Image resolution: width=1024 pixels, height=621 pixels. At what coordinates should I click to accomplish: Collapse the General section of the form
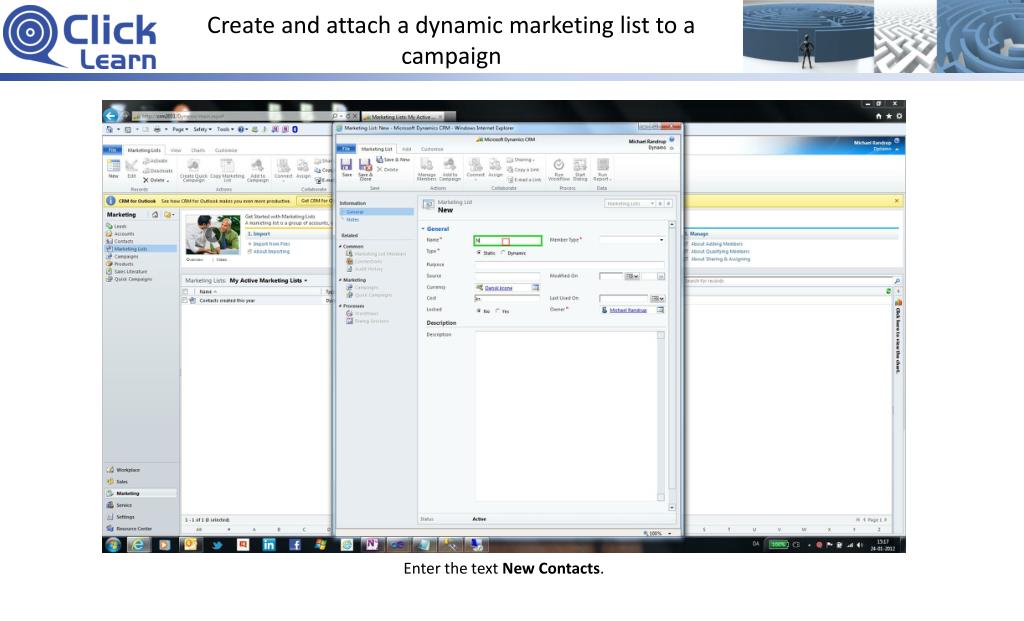point(423,229)
